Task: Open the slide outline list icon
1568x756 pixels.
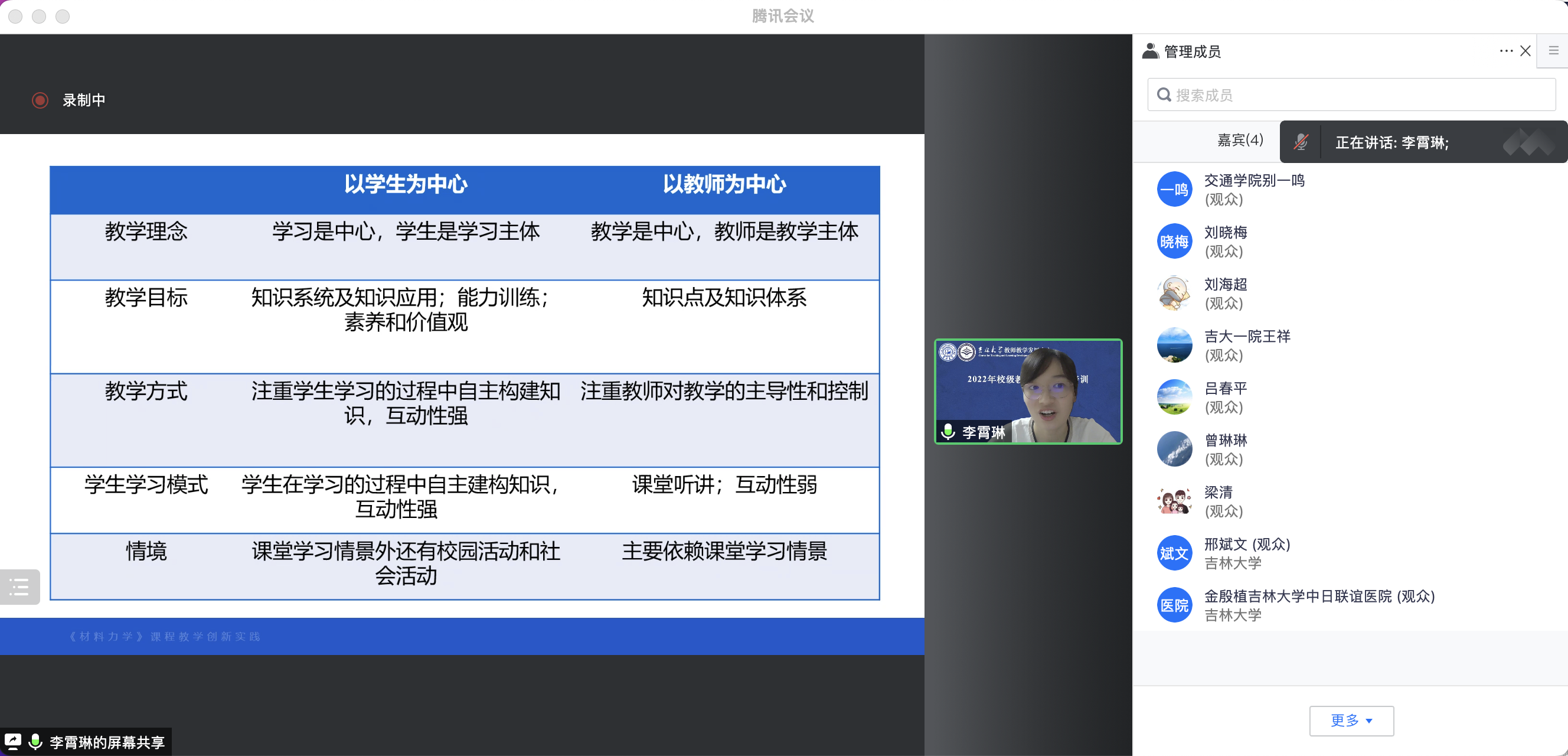Action: (19, 586)
